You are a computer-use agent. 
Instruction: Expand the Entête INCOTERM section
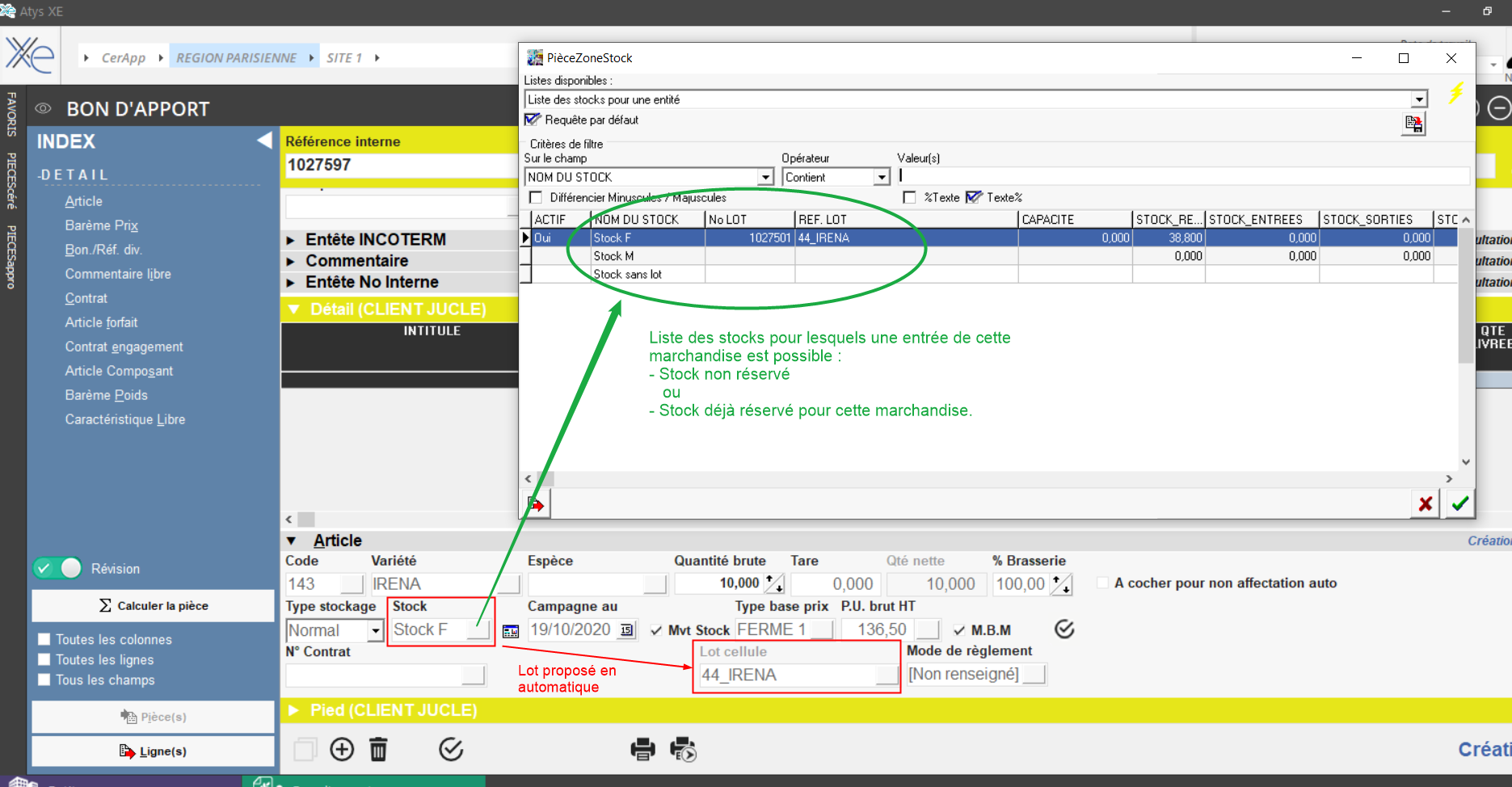click(x=292, y=240)
